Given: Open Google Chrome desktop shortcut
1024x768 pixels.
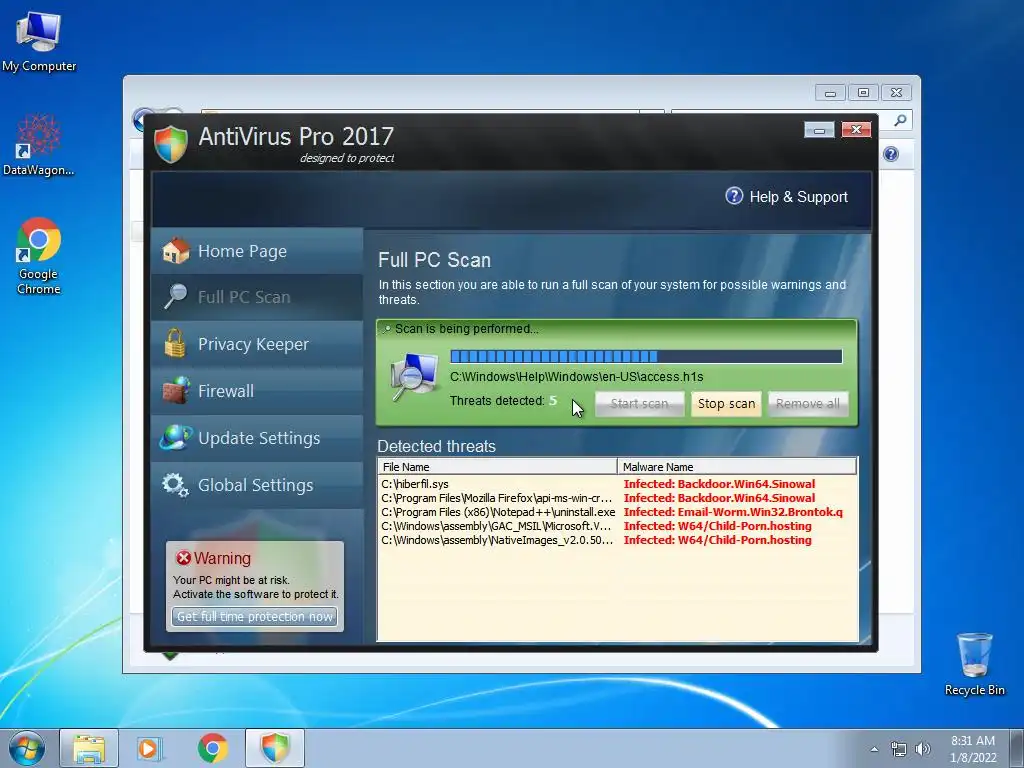Looking at the screenshot, I should point(39,255).
